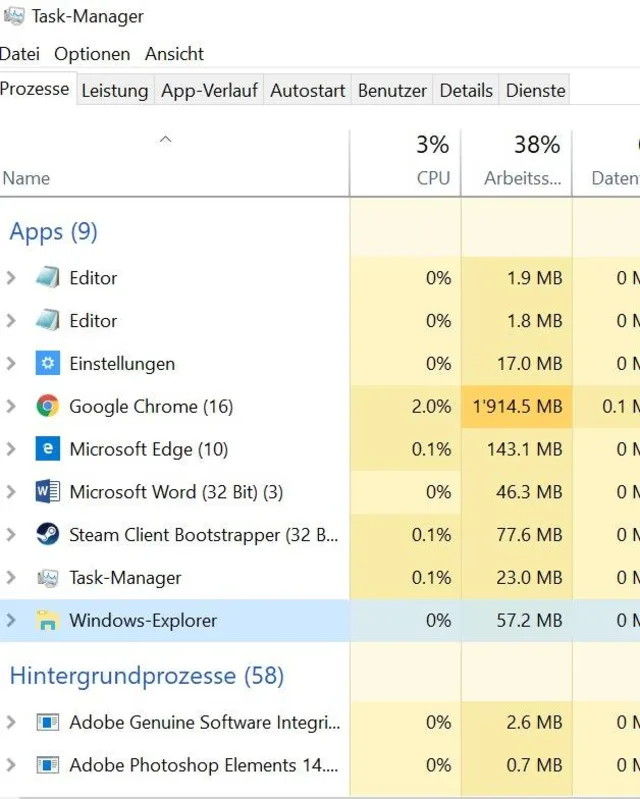This screenshot has width=640, height=799.
Task: Open the Optionen menu
Action: coord(92,54)
